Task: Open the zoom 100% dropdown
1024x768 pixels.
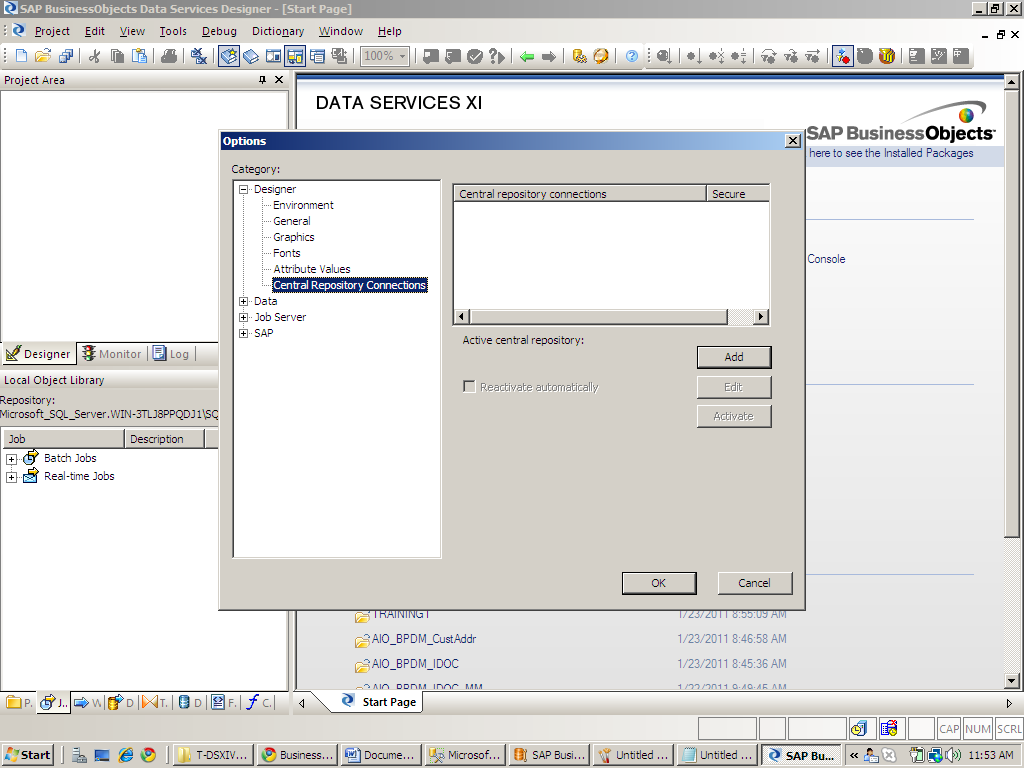Action: pos(402,56)
